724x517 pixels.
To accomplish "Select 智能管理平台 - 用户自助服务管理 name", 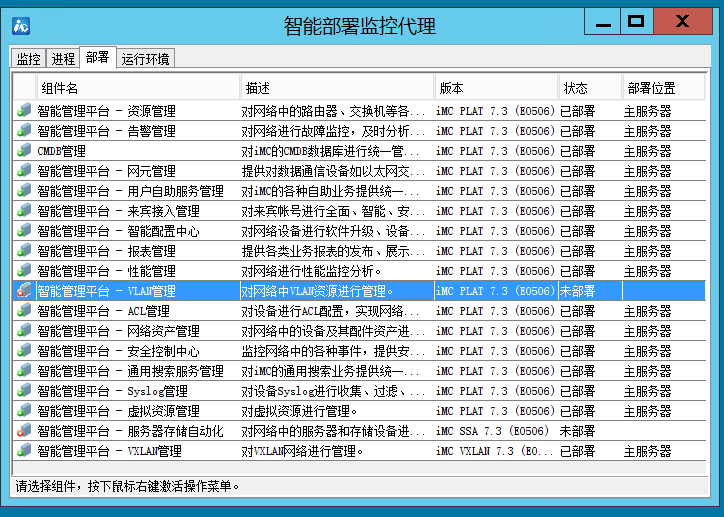I will coord(131,191).
